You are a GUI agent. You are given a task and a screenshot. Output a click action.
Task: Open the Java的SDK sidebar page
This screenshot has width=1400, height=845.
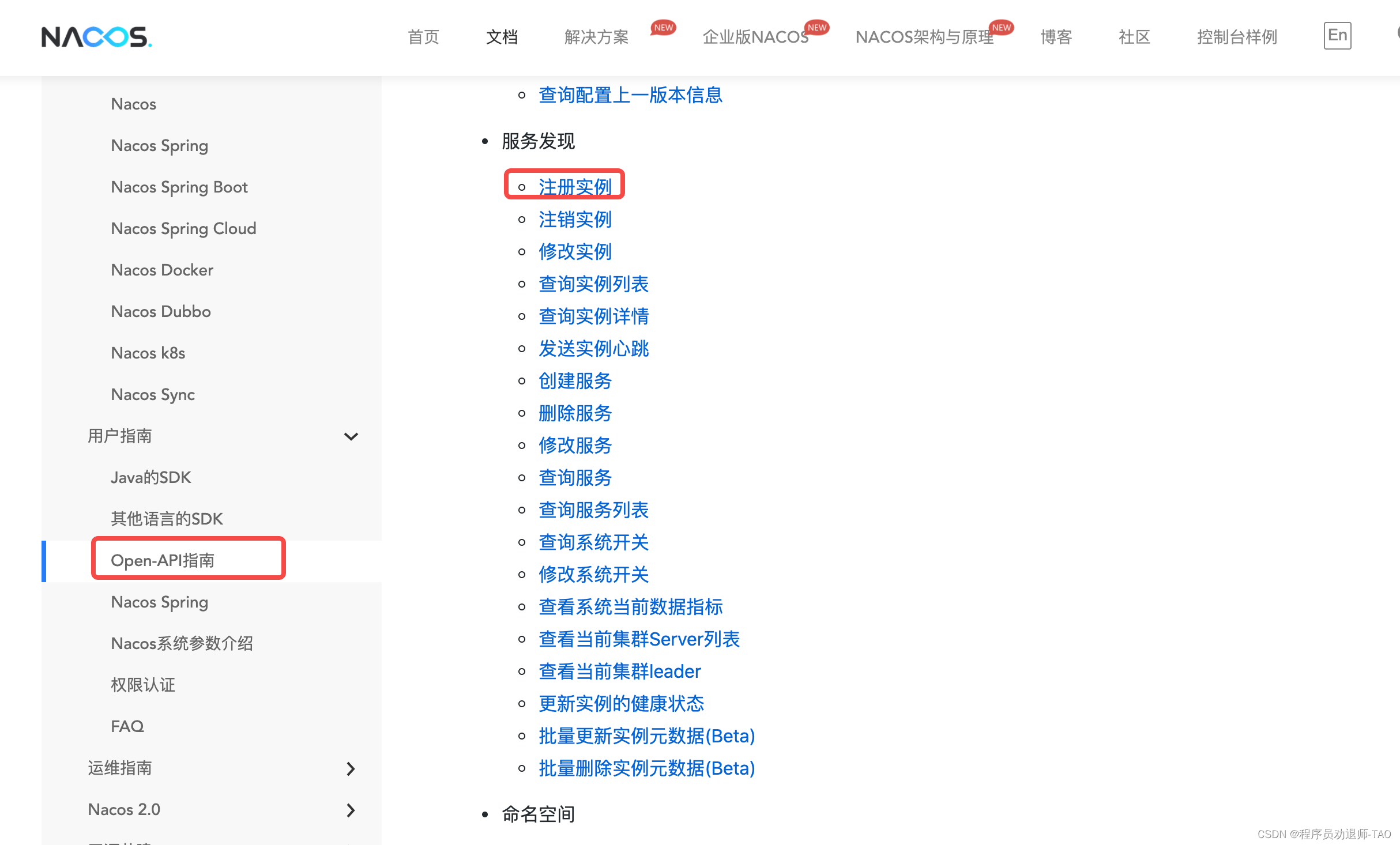pos(150,477)
